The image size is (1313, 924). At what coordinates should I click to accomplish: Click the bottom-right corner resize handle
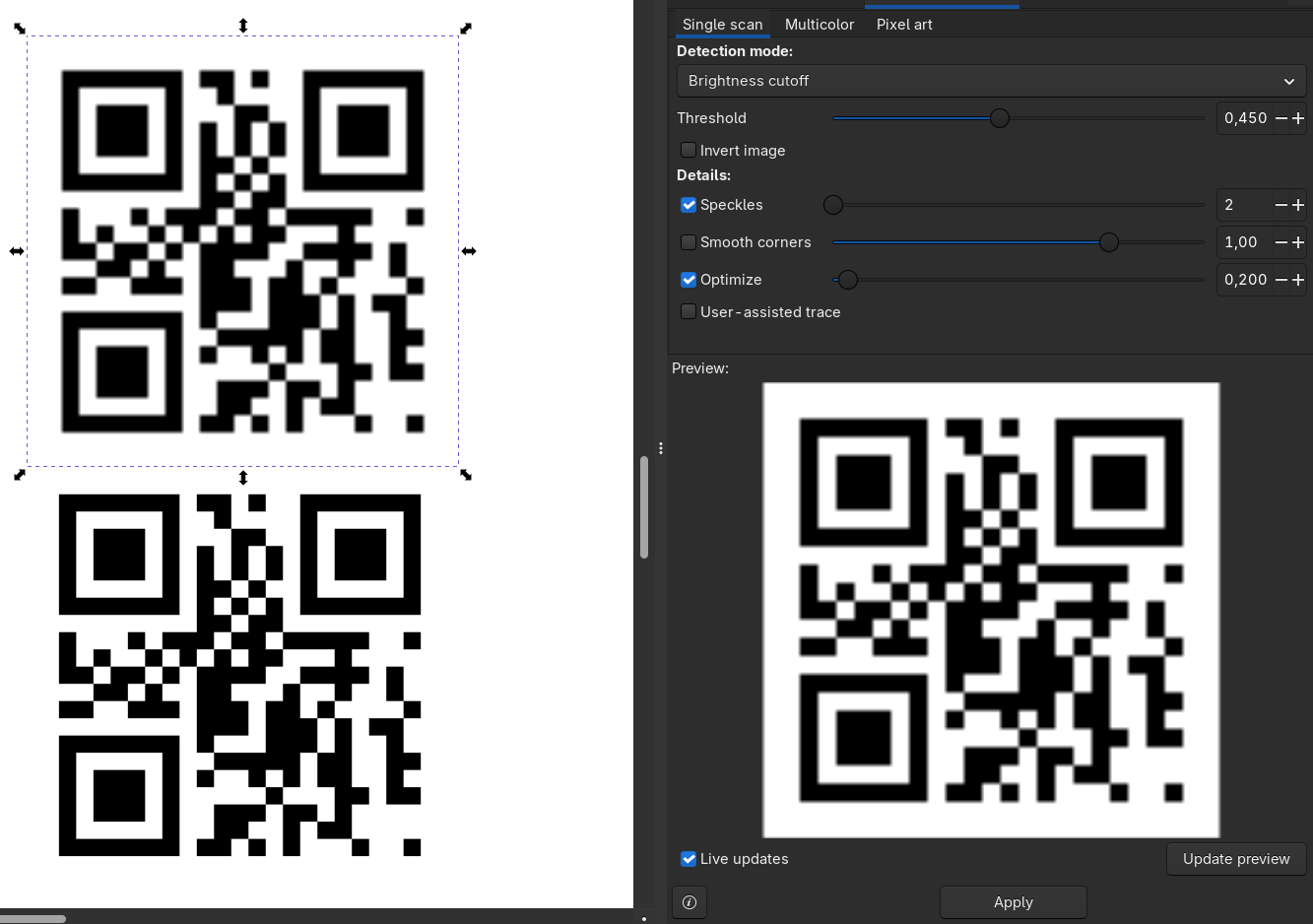pyautogui.click(x=466, y=475)
